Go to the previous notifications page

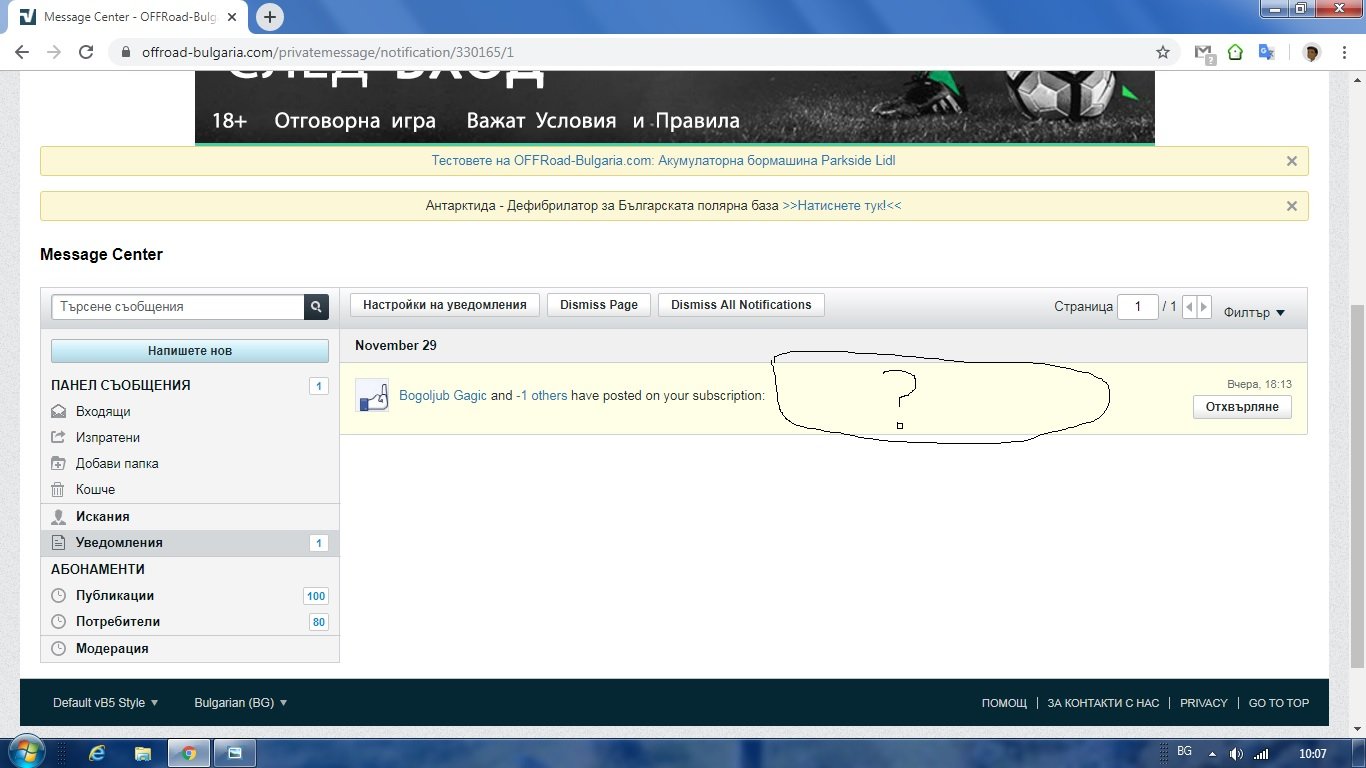point(1189,307)
